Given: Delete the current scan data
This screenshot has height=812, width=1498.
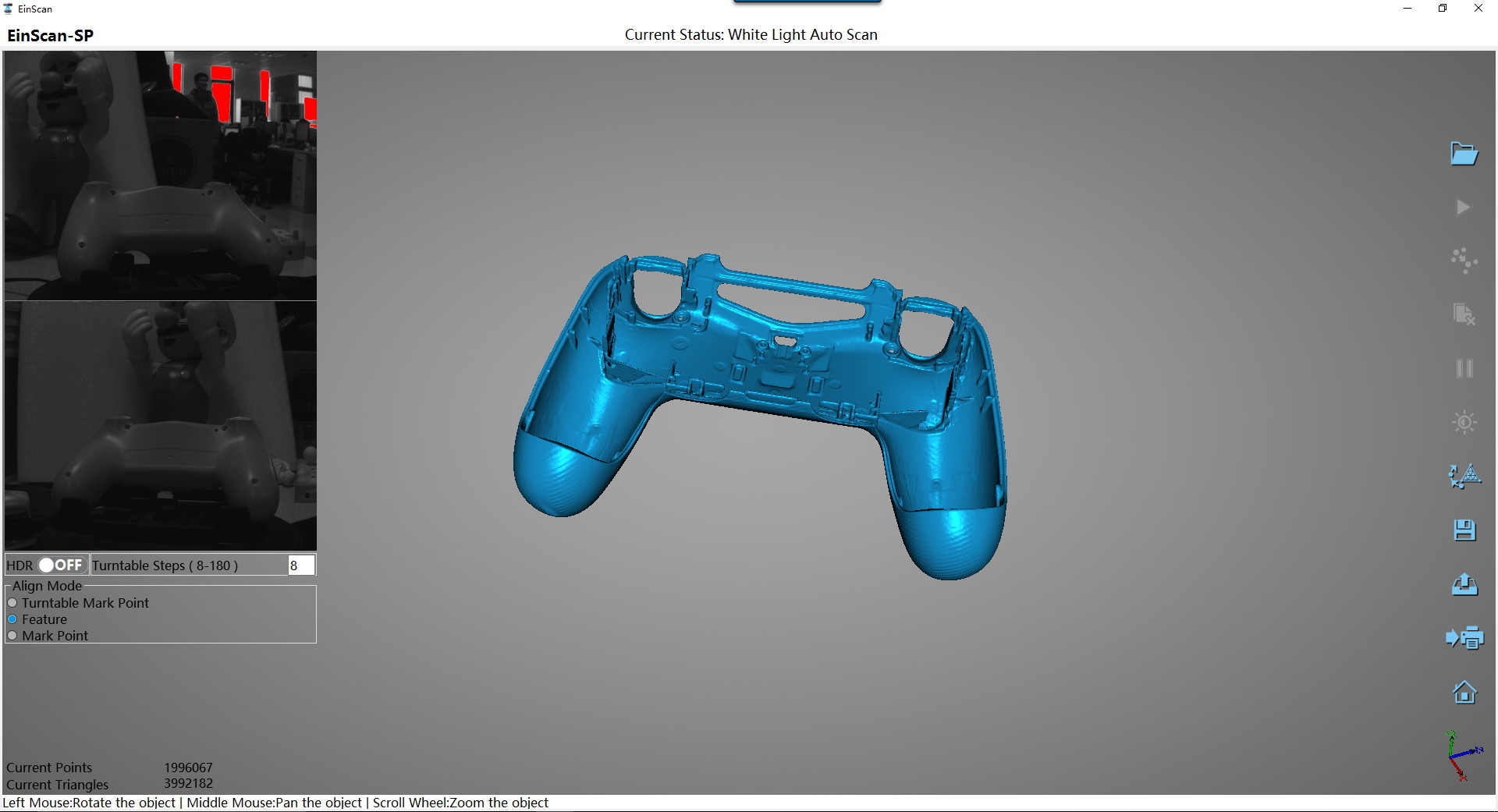Looking at the screenshot, I should [x=1464, y=315].
